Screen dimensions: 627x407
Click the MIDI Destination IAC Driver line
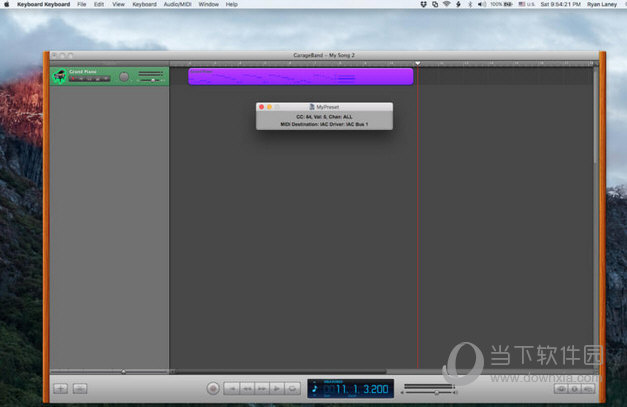[x=324, y=124]
